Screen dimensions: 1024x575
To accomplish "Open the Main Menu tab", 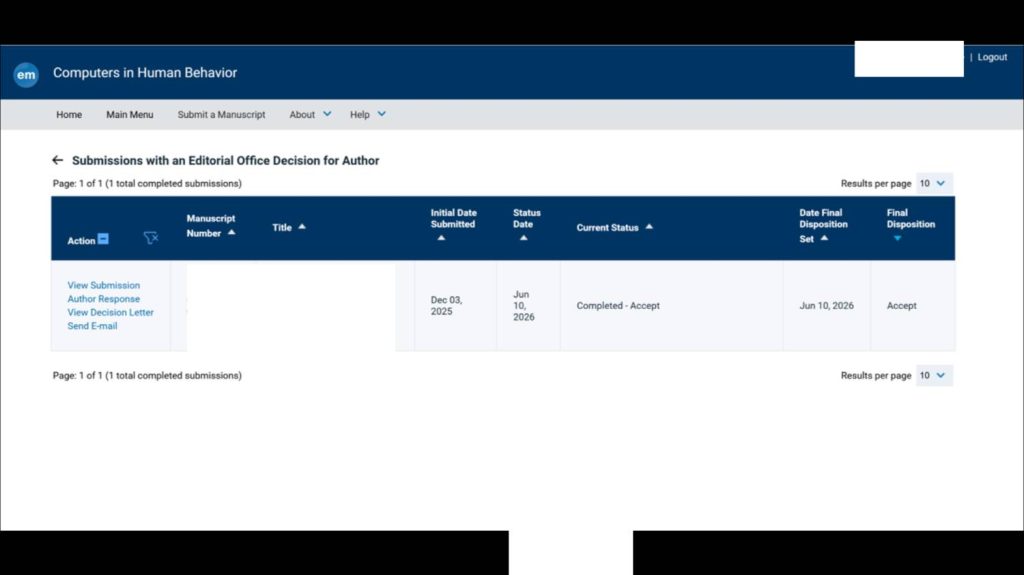I will click(129, 114).
